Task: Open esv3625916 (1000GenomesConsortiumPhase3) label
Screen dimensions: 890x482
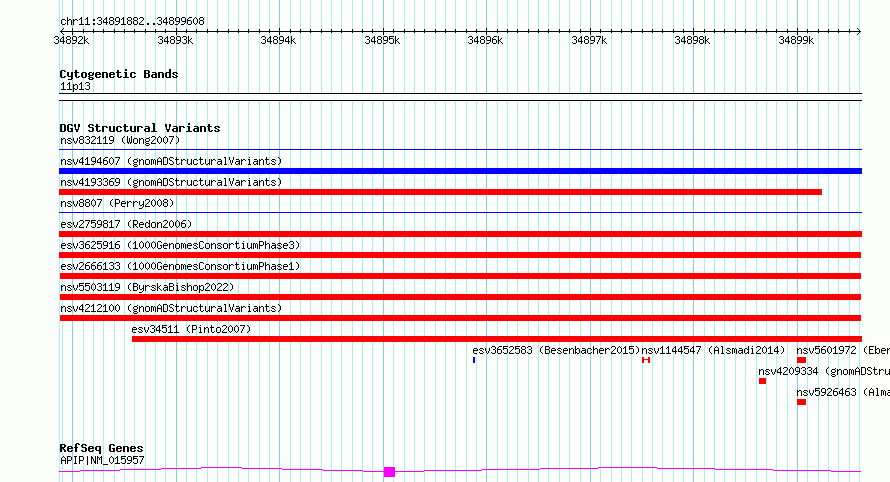Action: tap(180, 245)
